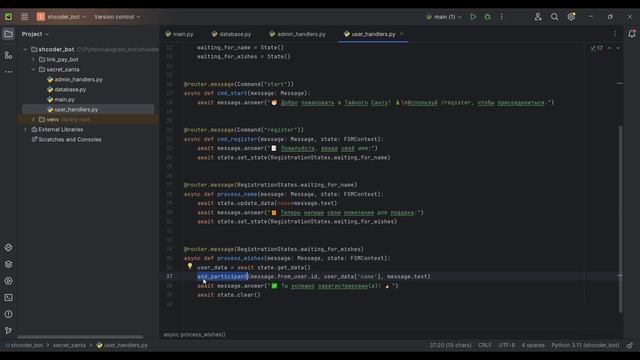640x360 pixels.
Task: Go to previous highlighted problem arrow
Action: coord(609,48)
